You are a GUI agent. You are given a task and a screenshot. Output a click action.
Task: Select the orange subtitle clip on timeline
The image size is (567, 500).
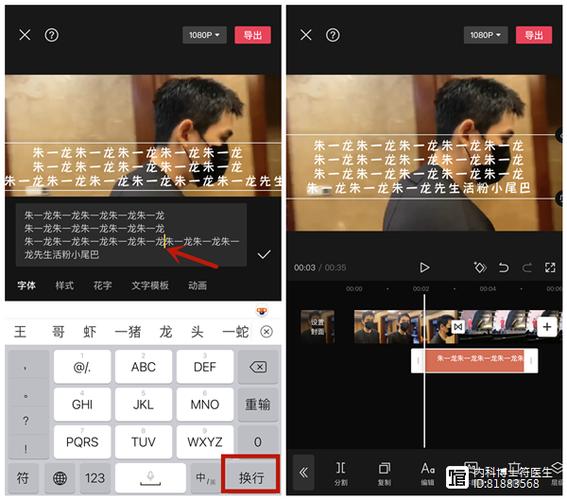click(x=474, y=360)
